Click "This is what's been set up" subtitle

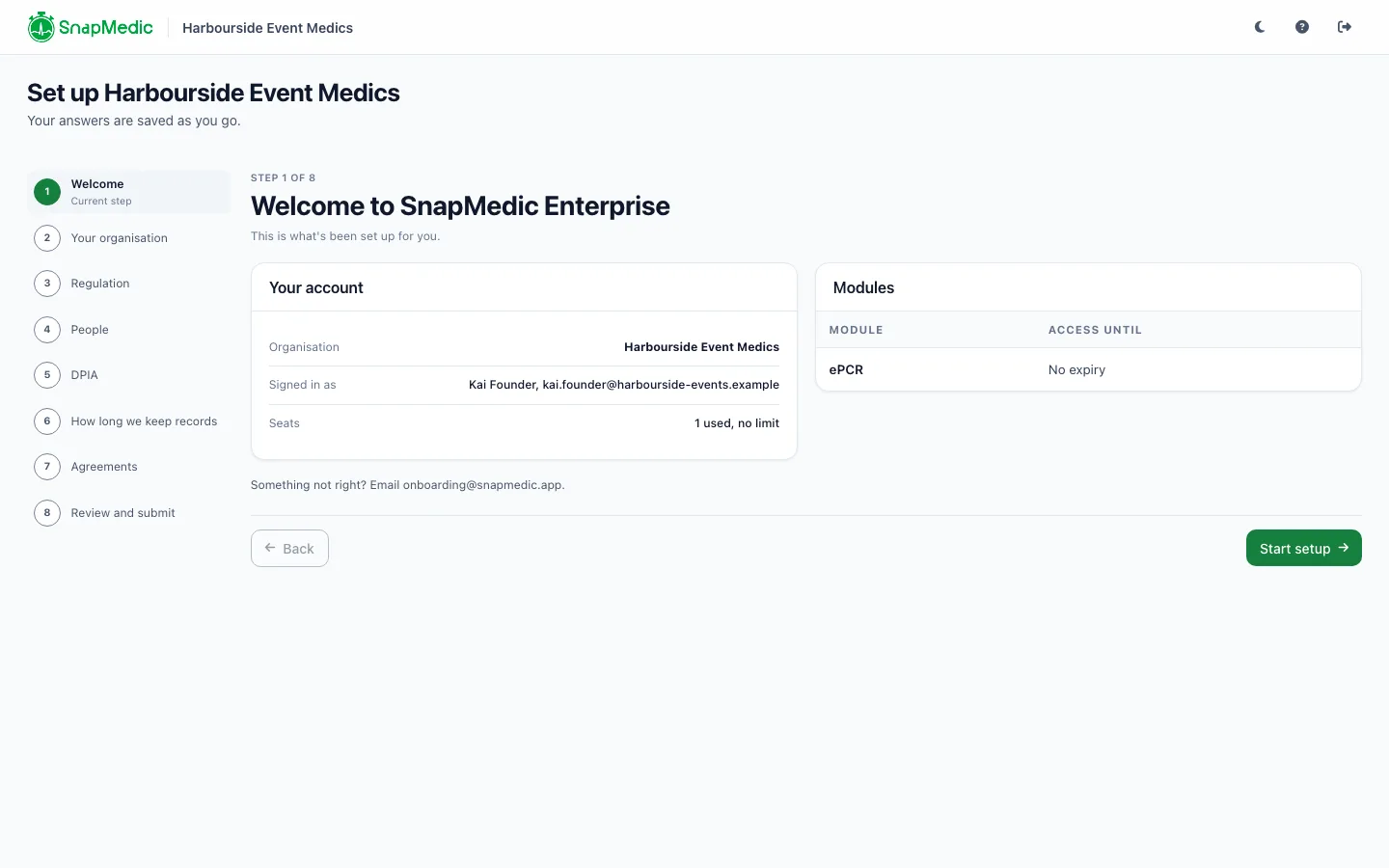(x=345, y=236)
